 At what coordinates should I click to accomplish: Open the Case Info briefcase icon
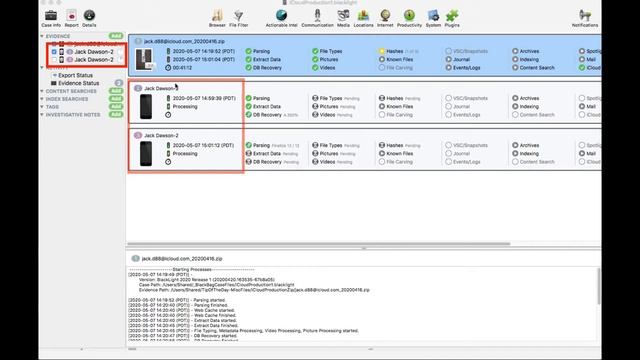pos(51,16)
